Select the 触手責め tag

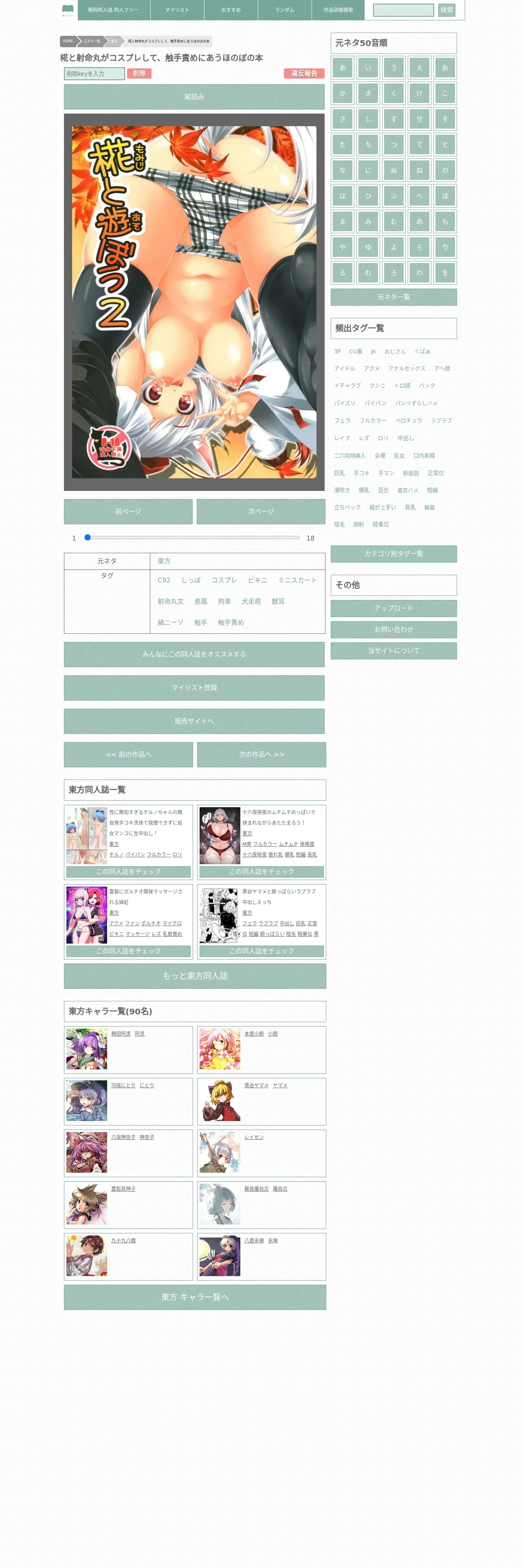(231, 623)
